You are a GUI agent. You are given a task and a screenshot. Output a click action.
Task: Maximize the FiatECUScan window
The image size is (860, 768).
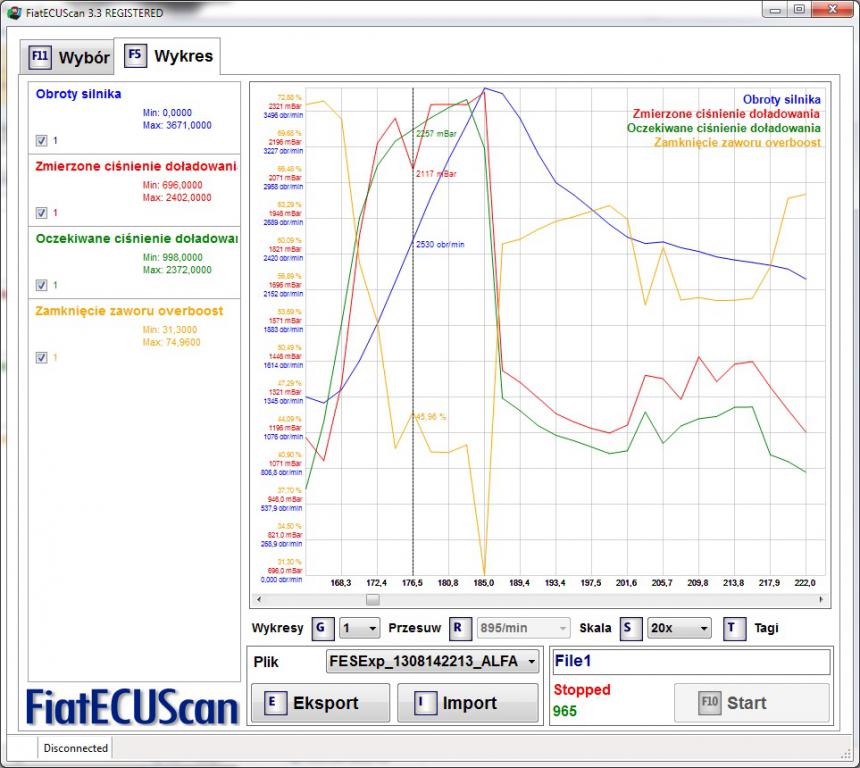[x=799, y=9]
